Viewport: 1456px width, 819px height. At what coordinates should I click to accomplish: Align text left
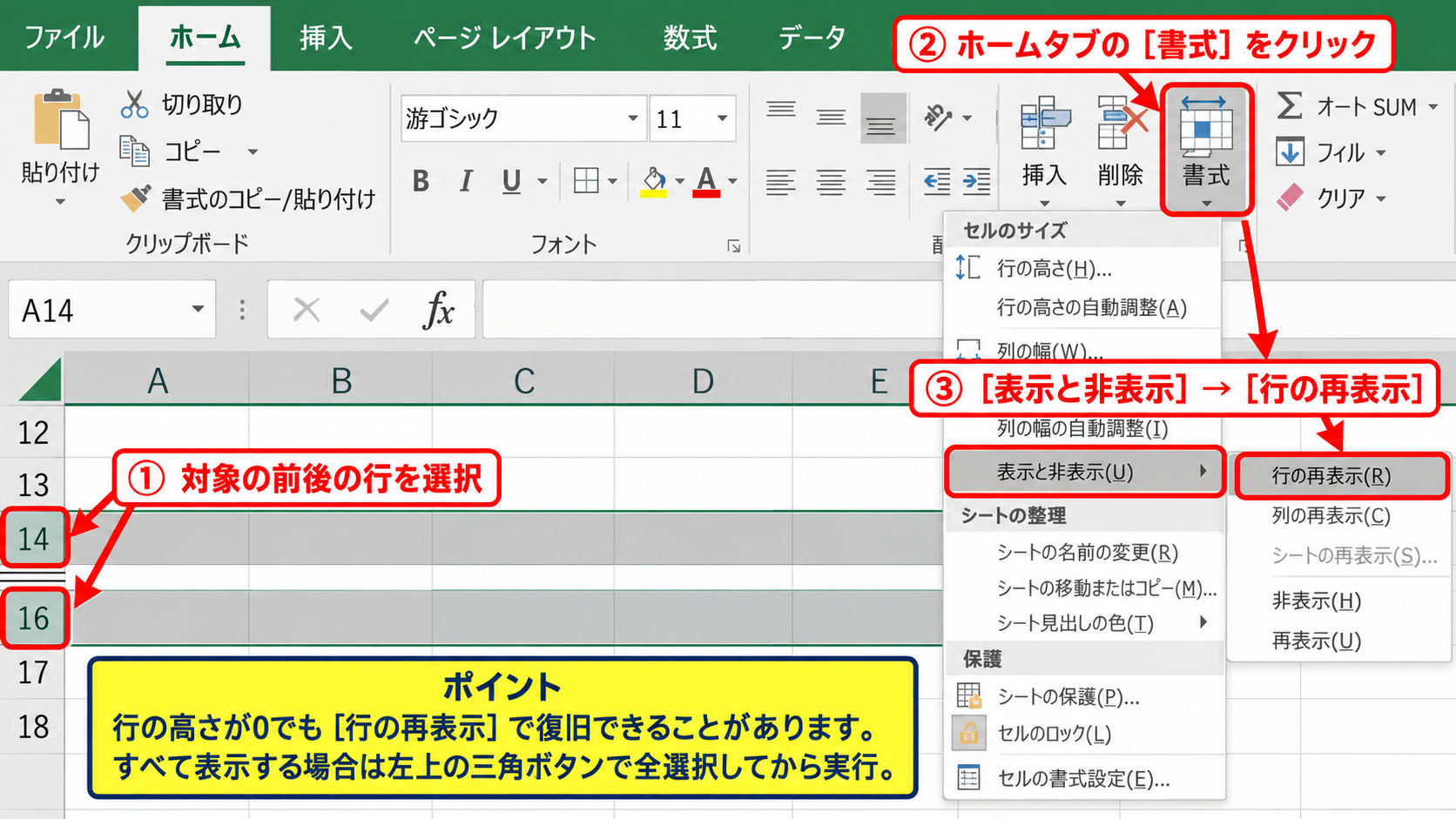780,182
